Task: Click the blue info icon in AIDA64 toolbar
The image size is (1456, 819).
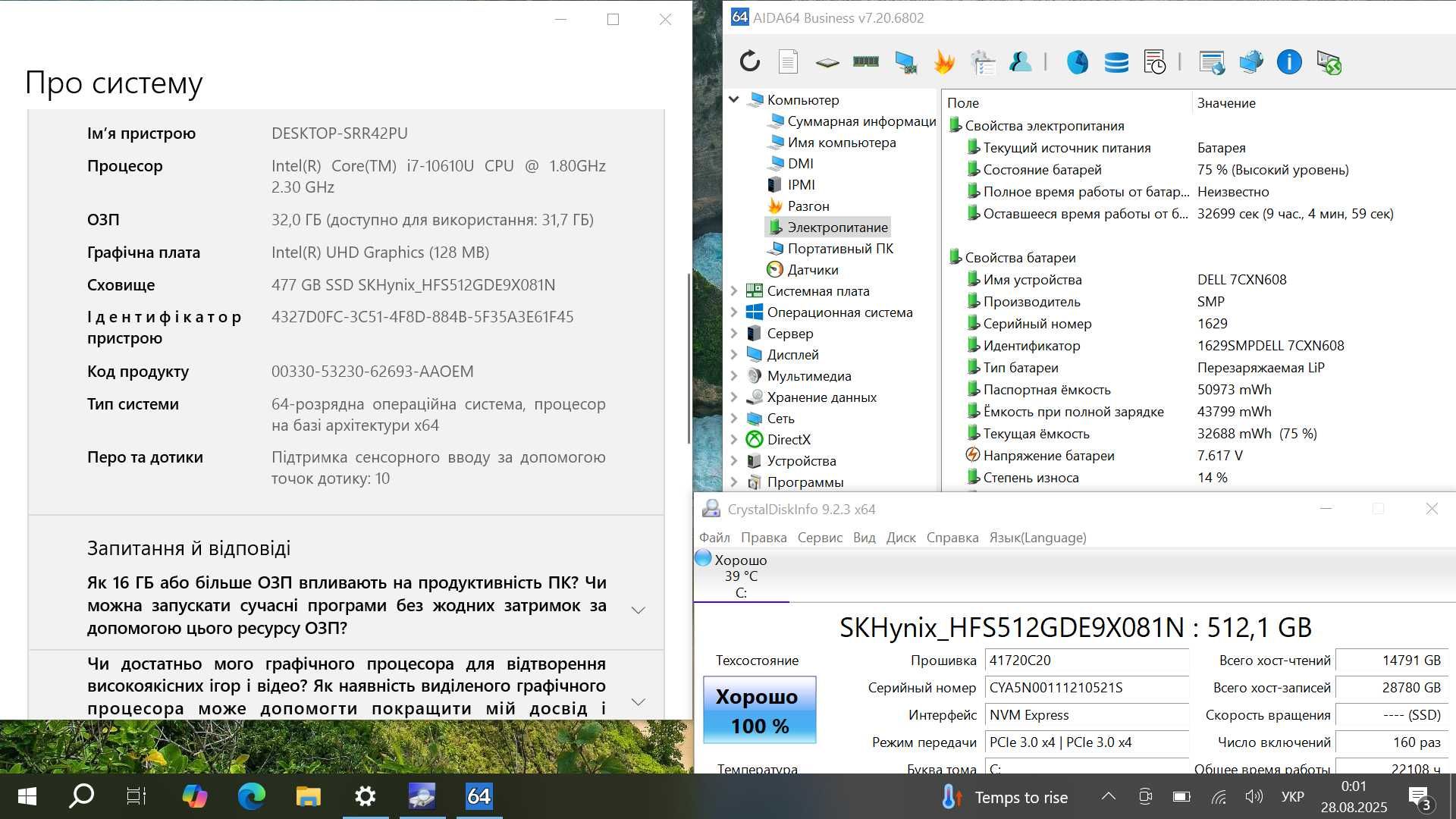Action: [x=1289, y=61]
